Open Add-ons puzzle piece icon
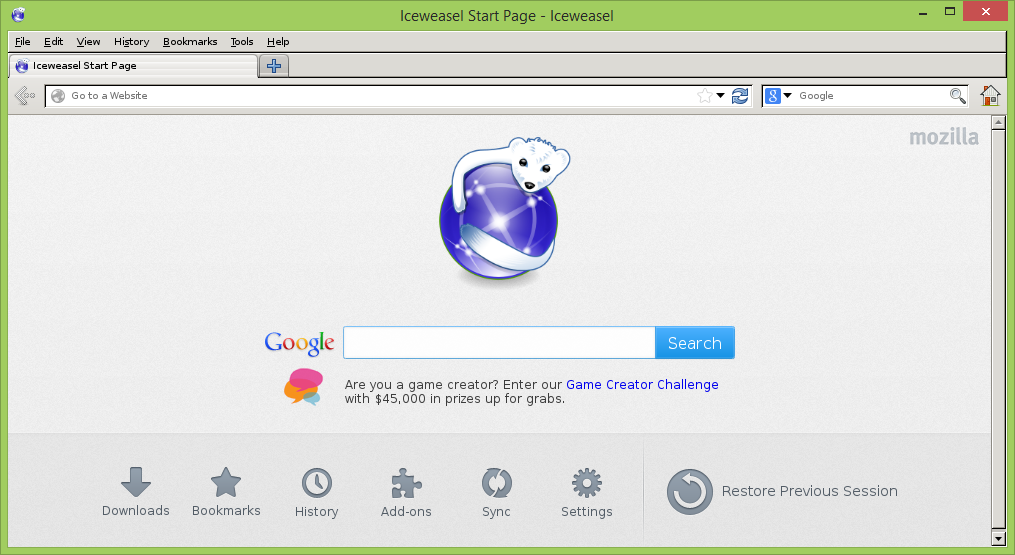The image size is (1015, 555). (x=407, y=483)
